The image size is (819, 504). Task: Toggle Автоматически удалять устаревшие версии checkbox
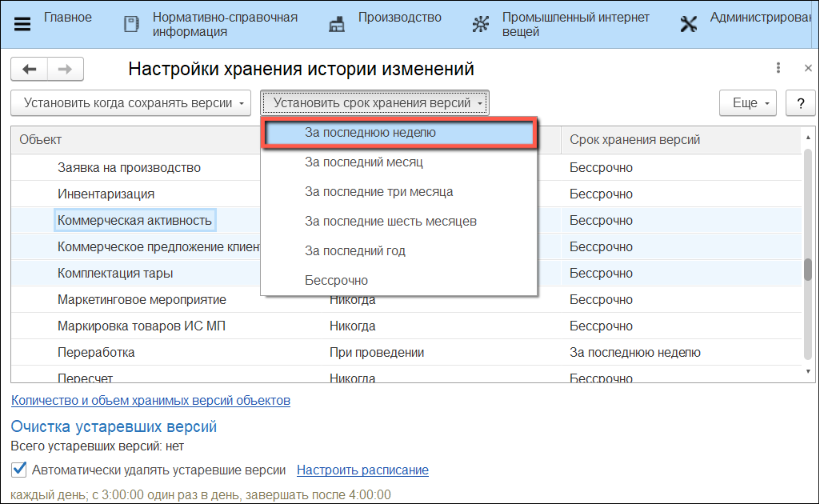18,469
